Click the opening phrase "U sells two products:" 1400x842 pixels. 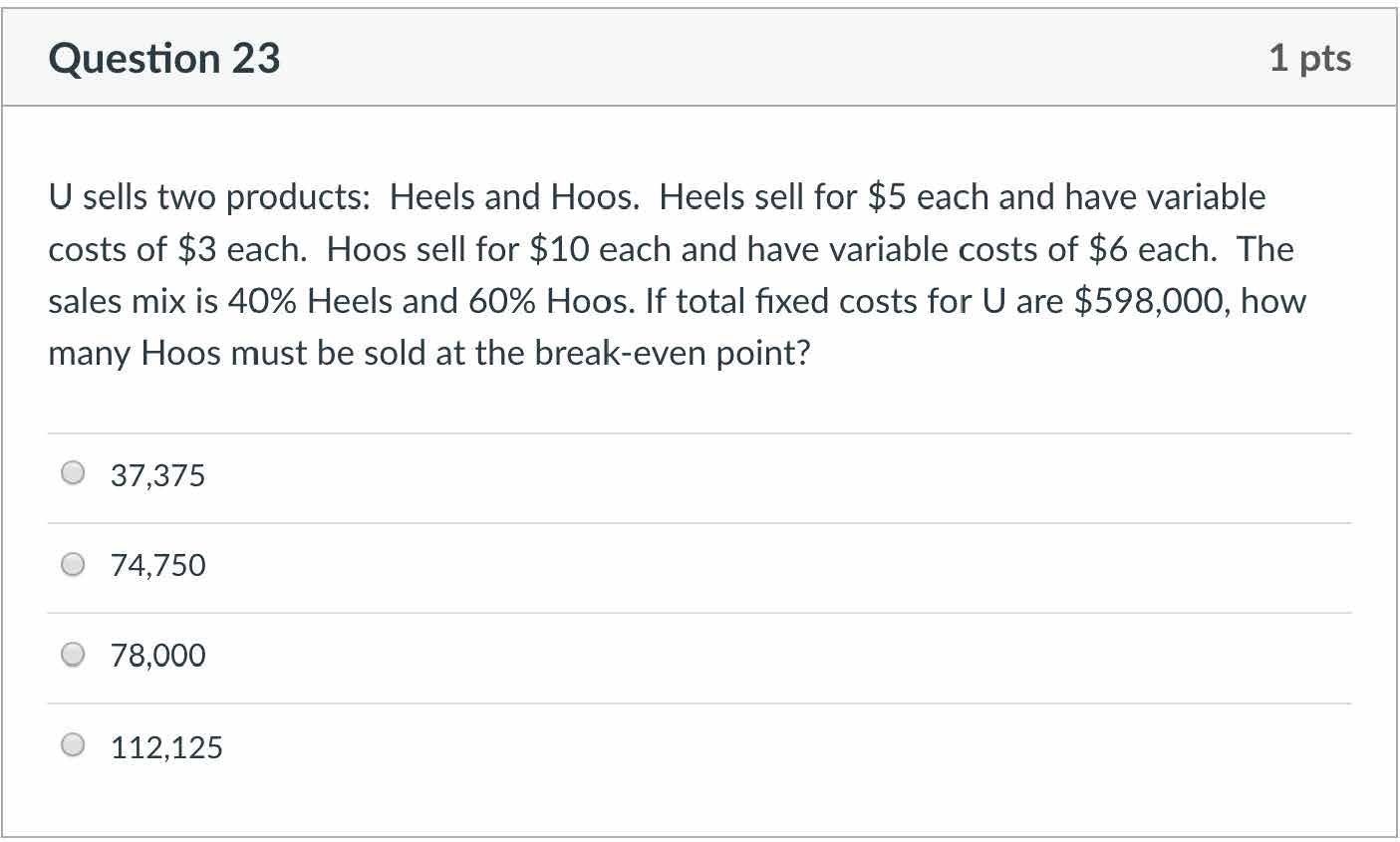[x=209, y=197]
